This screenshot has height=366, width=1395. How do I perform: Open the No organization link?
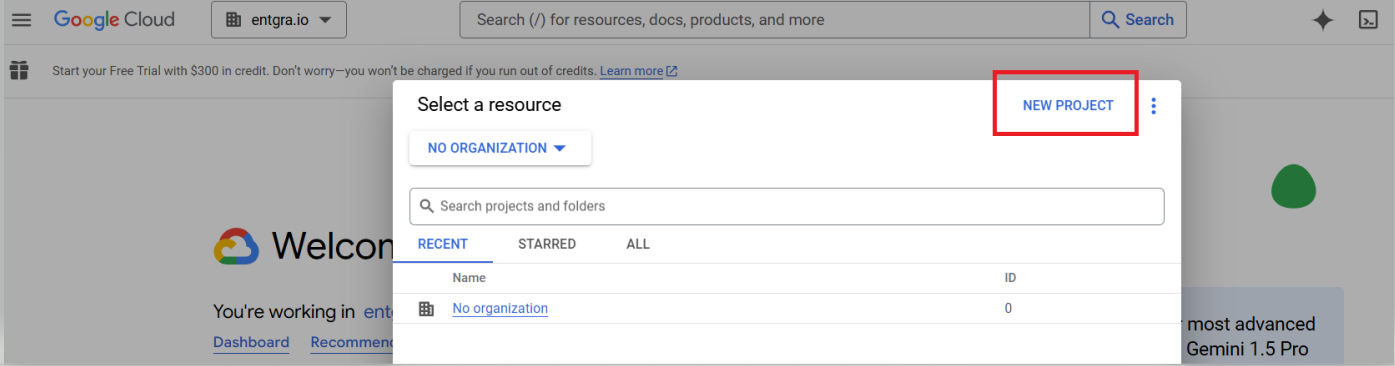tap(500, 308)
